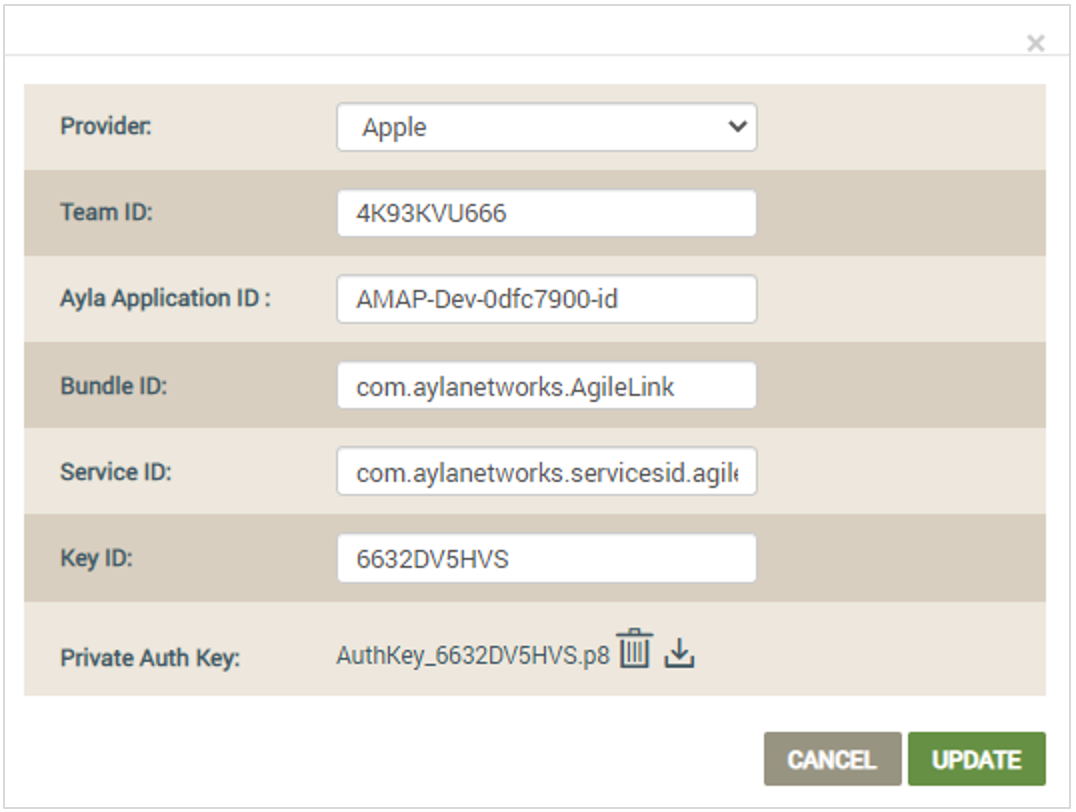The width and height of the screenshot is (1076, 812).
Task: Delete the AuthKey_6632DV5HVS.p8 file with trash icon
Action: [633, 650]
